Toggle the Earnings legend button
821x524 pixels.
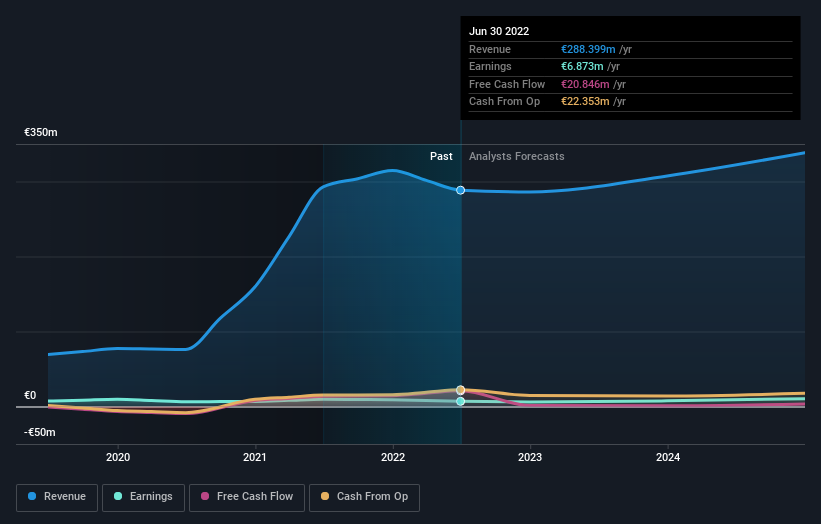pyautogui.click(x=143, y=497)
